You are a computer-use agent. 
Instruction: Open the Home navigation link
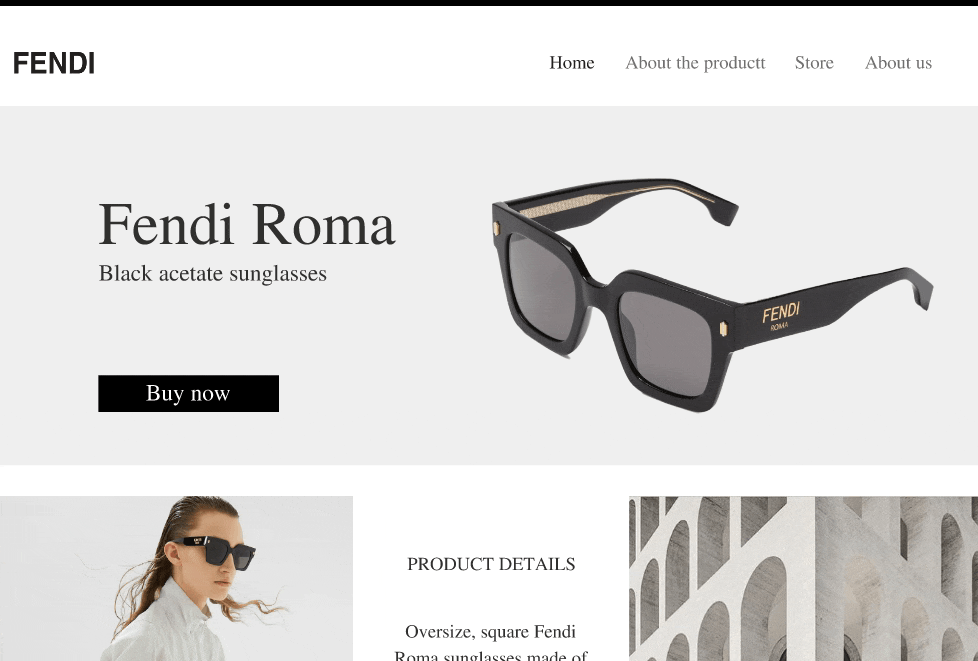click(x=571, y=62)
